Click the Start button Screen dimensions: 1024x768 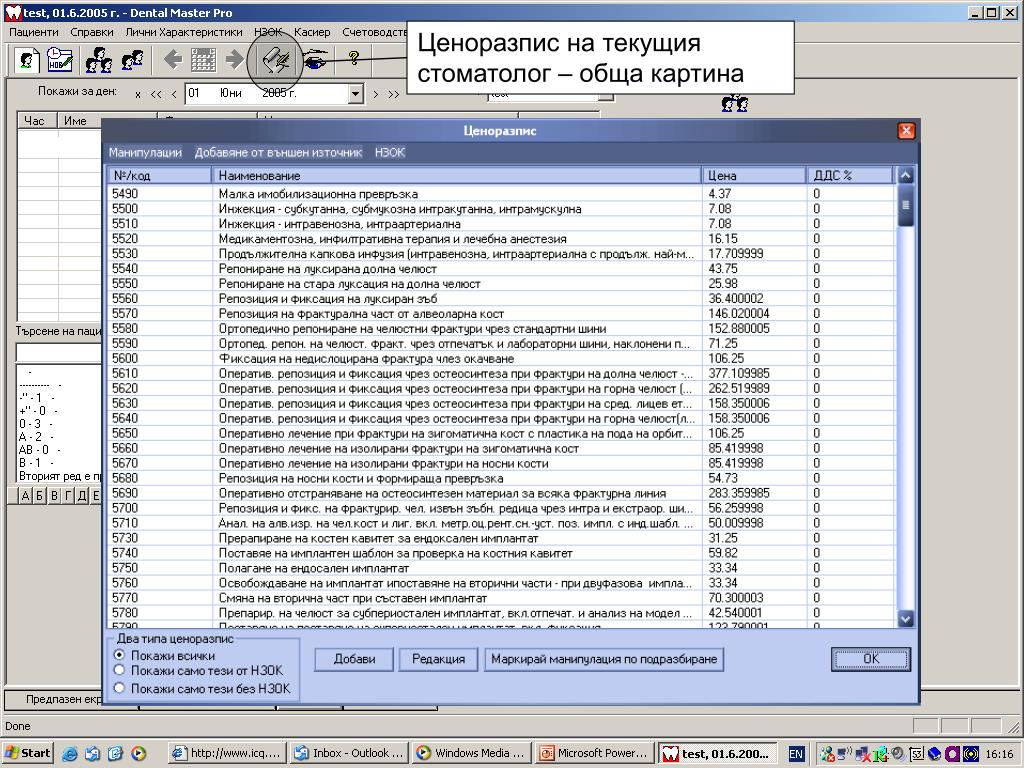tap(28, 753)
